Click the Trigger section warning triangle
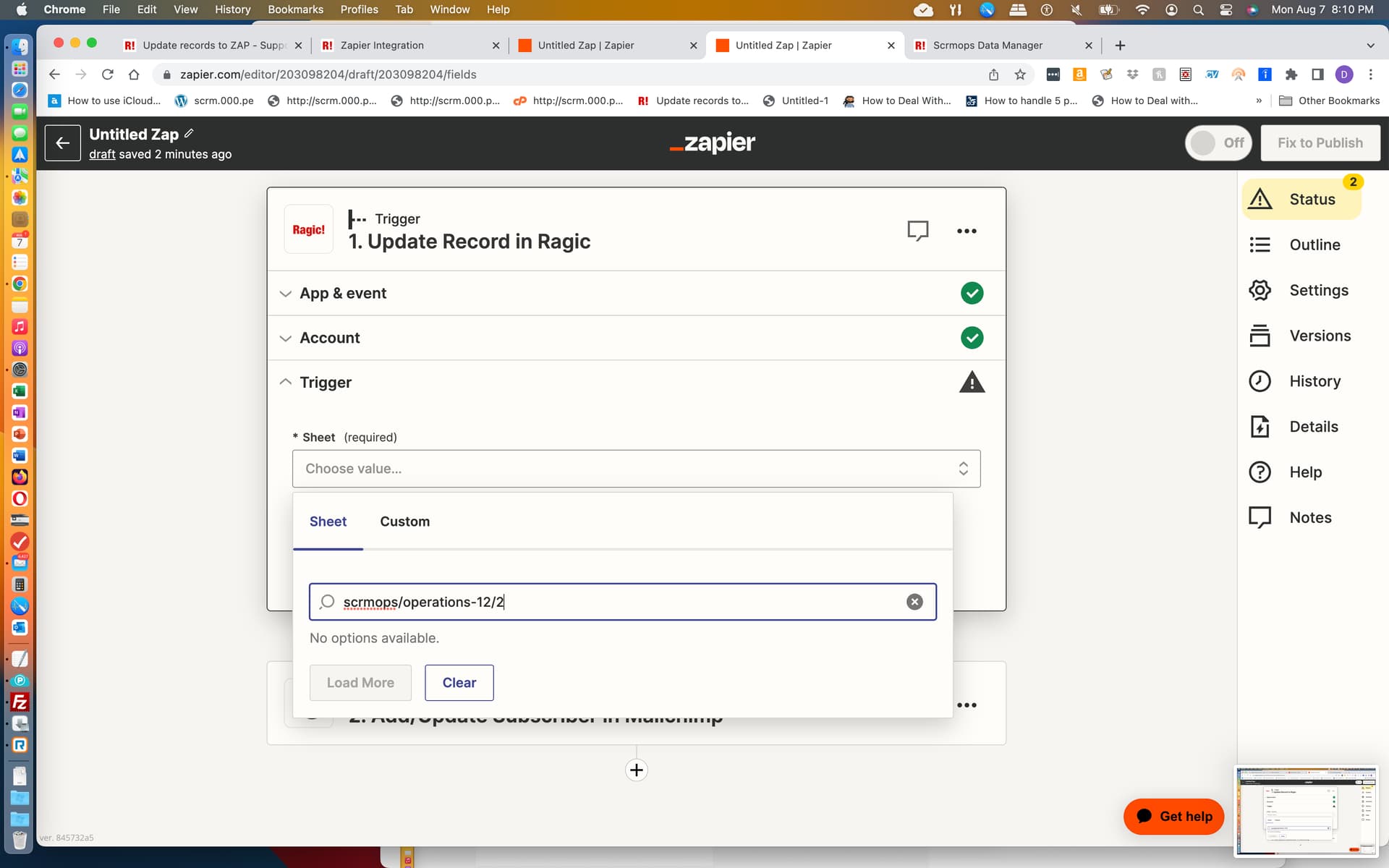The width and height of the screenshot is (1389, 868). coord(972,382)
